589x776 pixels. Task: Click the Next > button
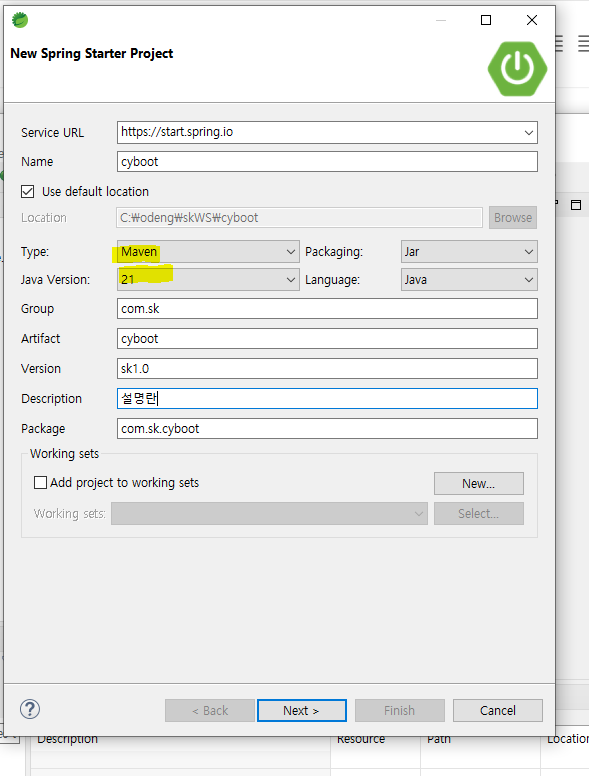tap(301, 711)
